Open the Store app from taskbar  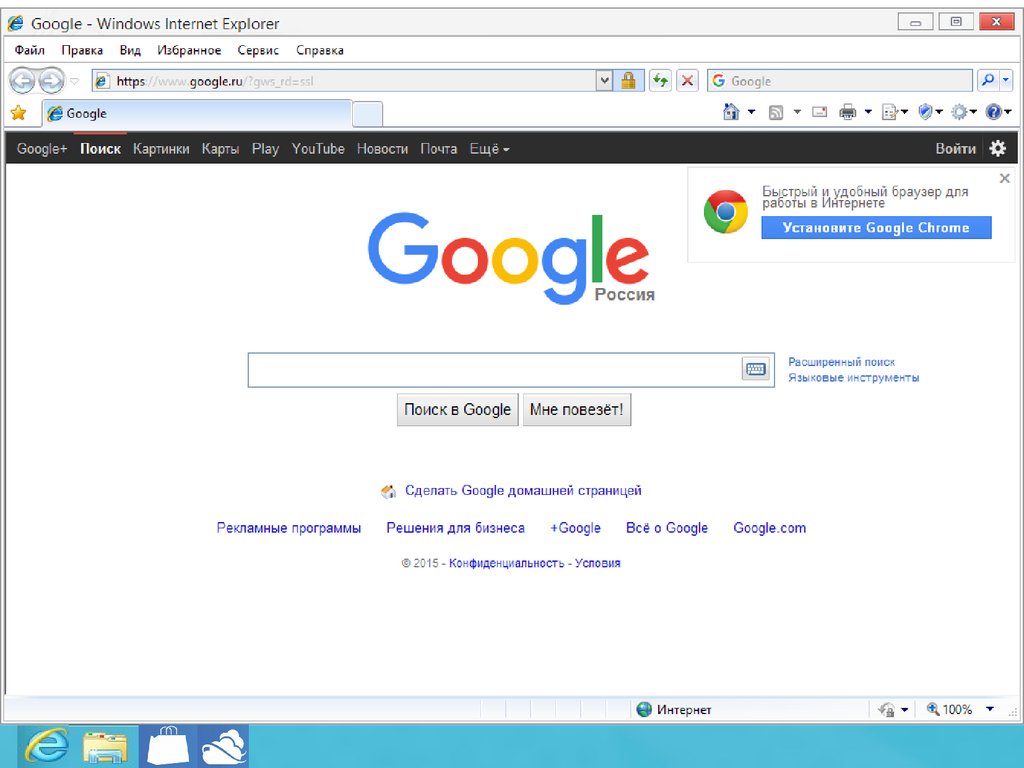tap(166, 746)
